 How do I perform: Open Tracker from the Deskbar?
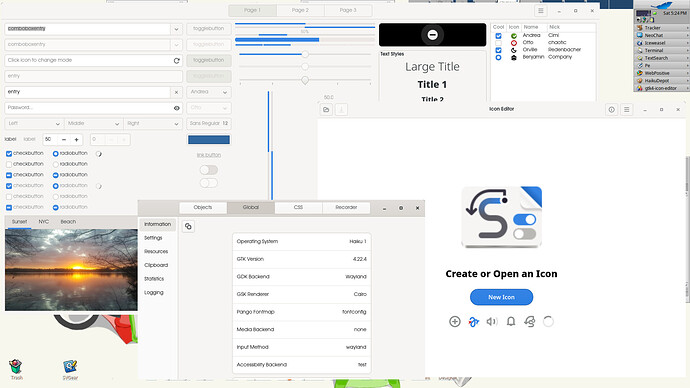click(661, 28)
